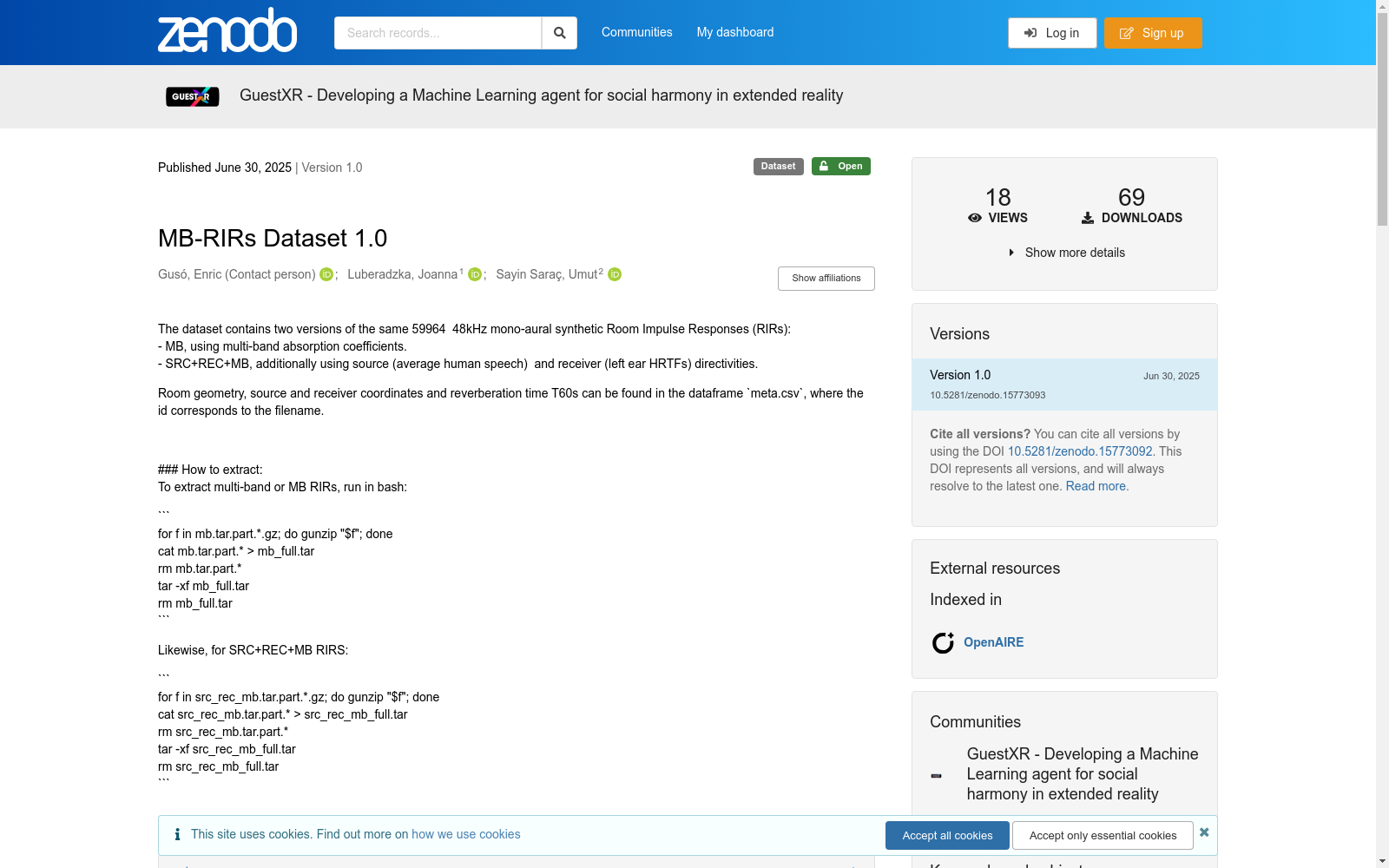
Task: Click Show affiliations button
Action: [826, 279]
